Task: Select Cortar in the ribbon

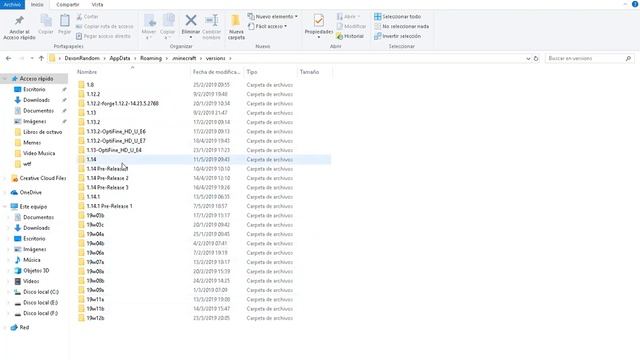Action: point(88,17)
